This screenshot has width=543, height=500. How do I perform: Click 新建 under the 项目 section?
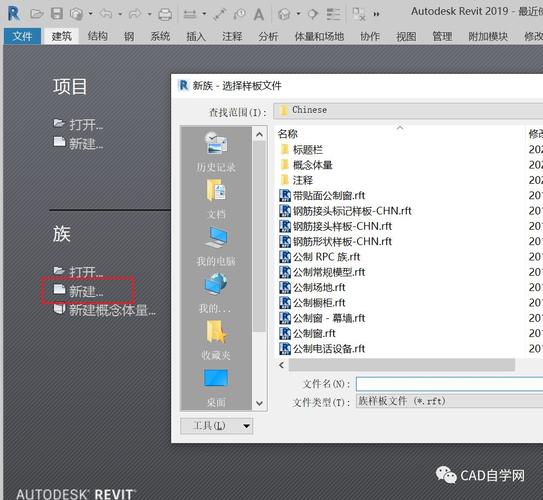pyautogui.click(x=79, y=143)
